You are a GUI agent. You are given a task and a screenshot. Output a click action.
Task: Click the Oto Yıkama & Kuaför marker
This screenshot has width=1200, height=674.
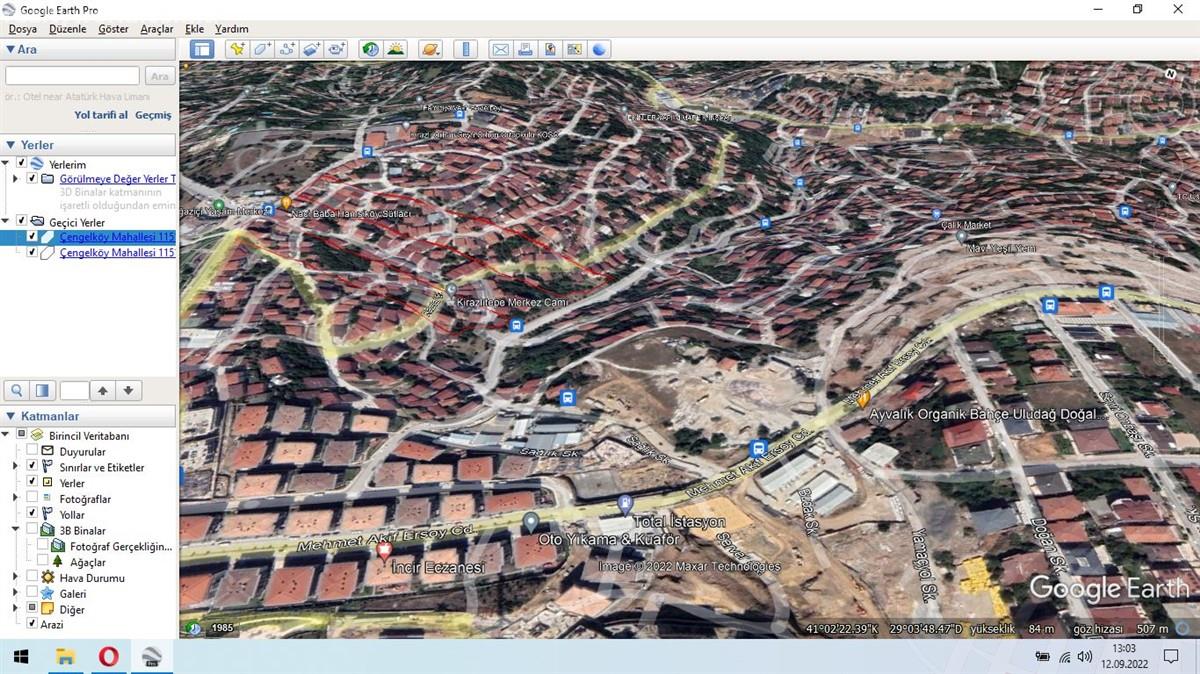(531, 521)
